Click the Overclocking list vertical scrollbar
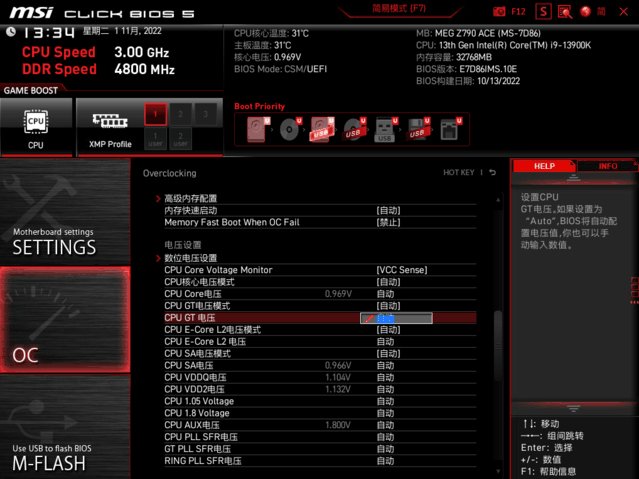The width and height of the screenshot is (639, 479). pos(497,340)
